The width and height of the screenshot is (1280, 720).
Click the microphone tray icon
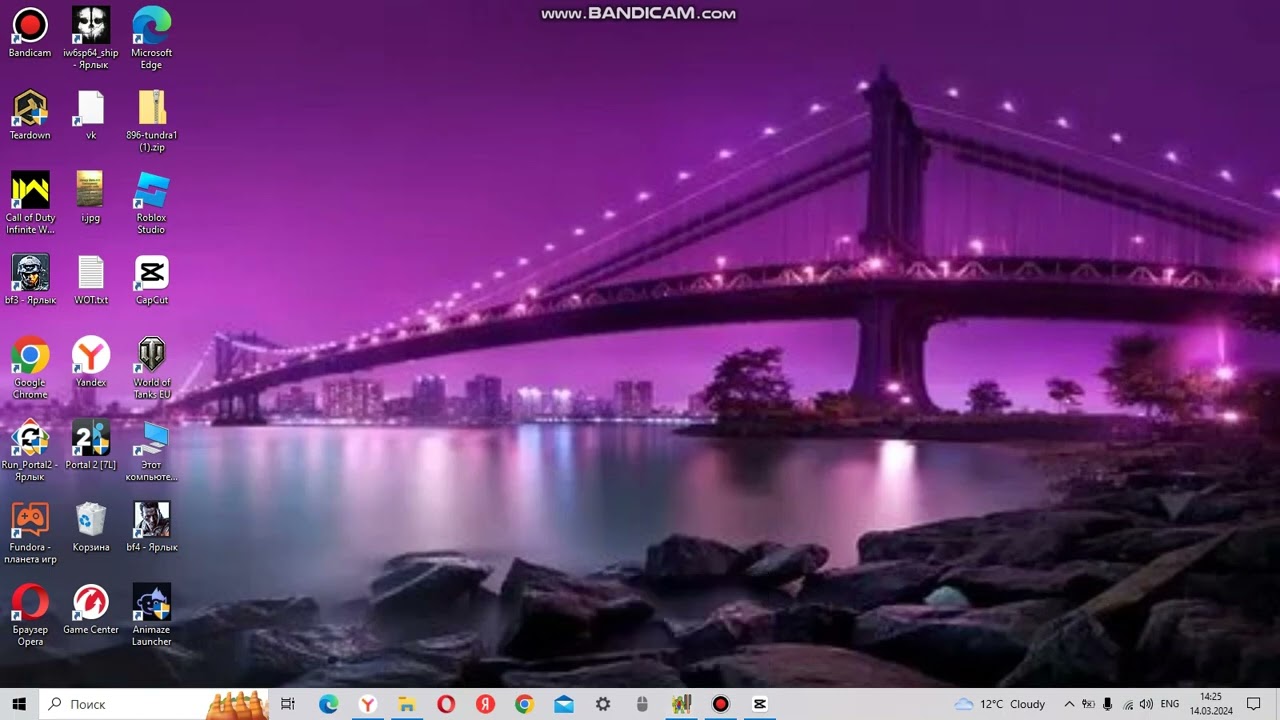click(1108, 704)
